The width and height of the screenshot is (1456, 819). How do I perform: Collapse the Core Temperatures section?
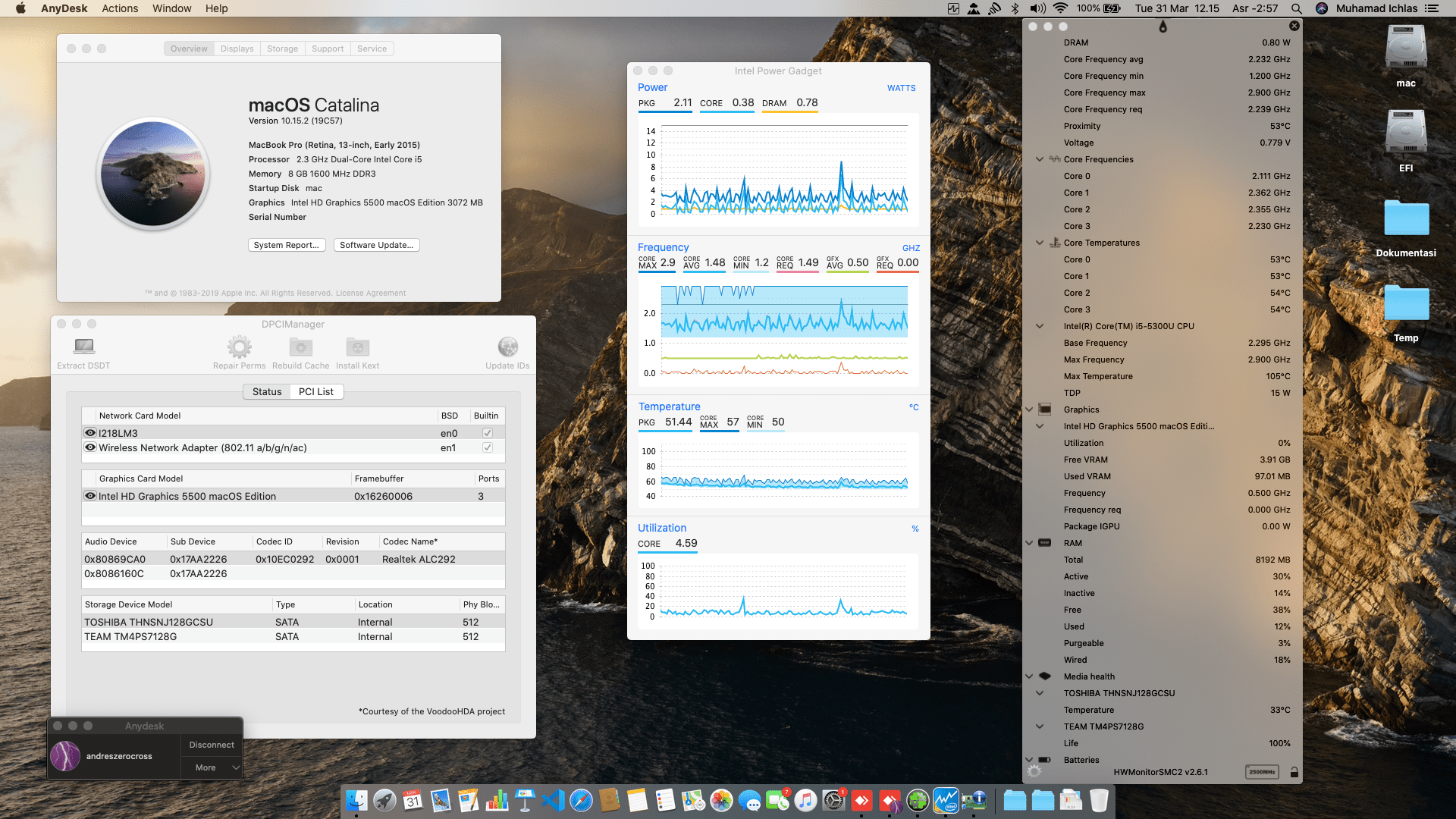[1040, 243]
